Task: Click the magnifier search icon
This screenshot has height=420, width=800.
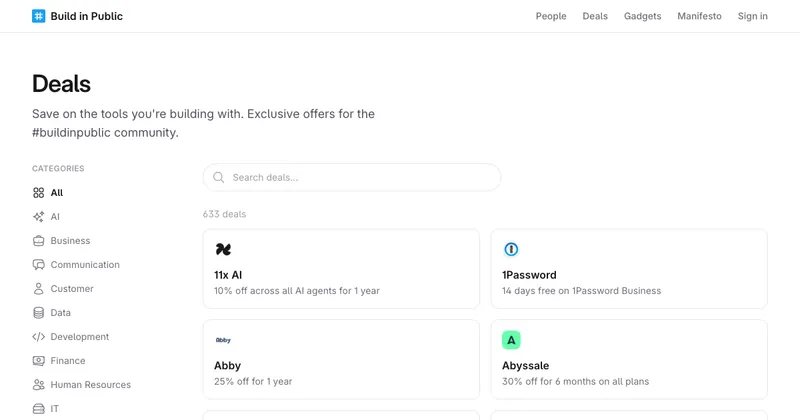Action: coord(218,178)
